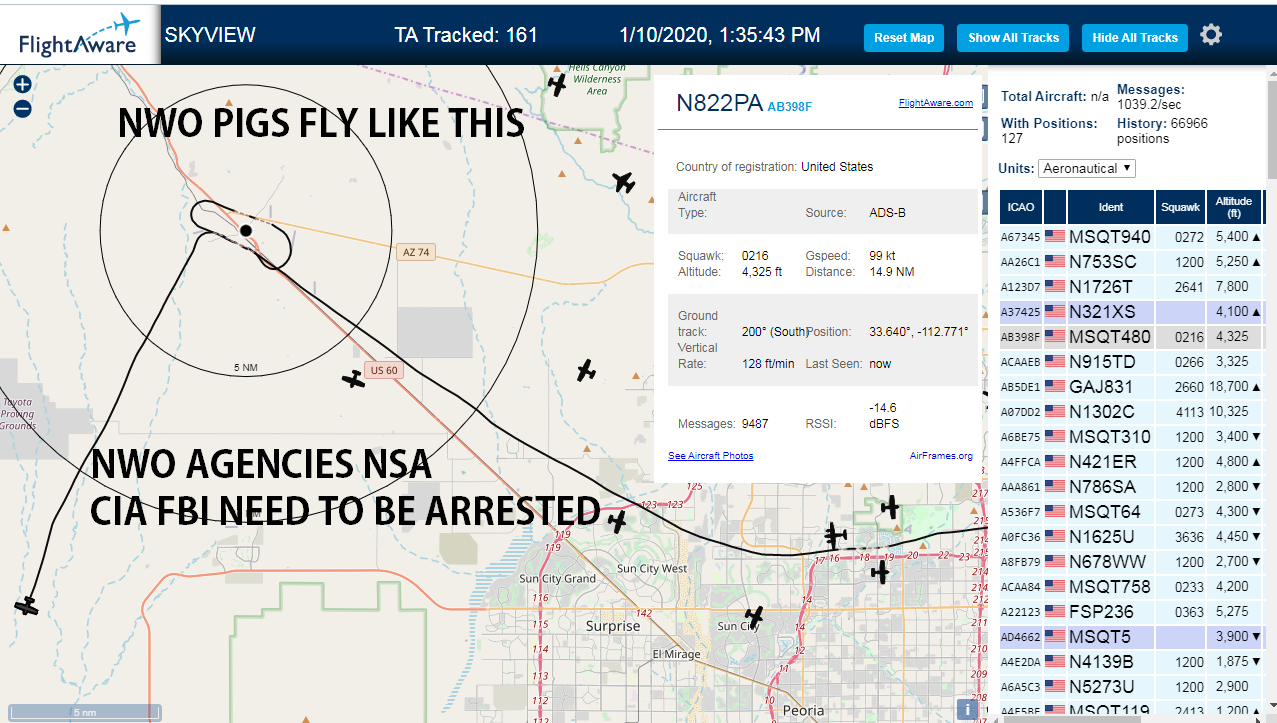1277x723 pixels.
Task: Select the GAJ831 row in aircraft list
Action: [x=1132, y=387]
